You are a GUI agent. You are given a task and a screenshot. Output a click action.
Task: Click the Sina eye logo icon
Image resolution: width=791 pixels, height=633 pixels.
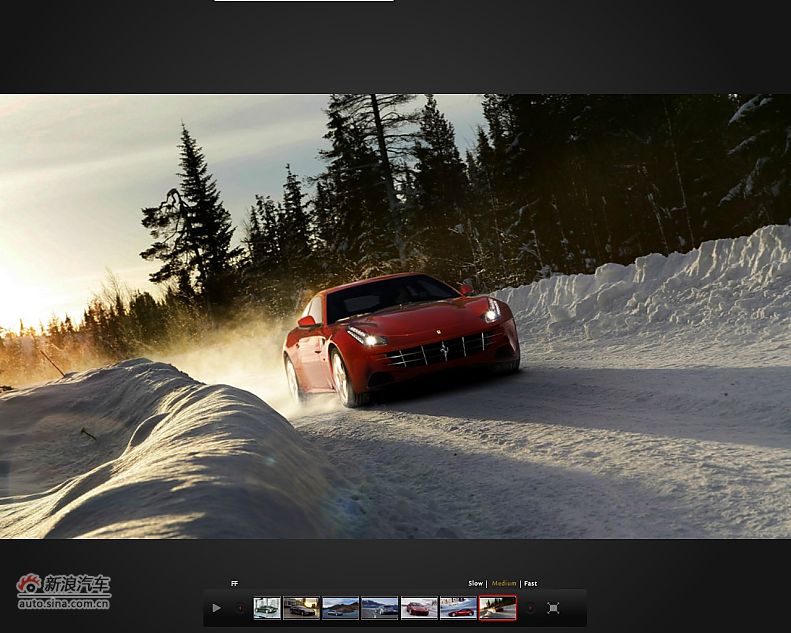29,585
